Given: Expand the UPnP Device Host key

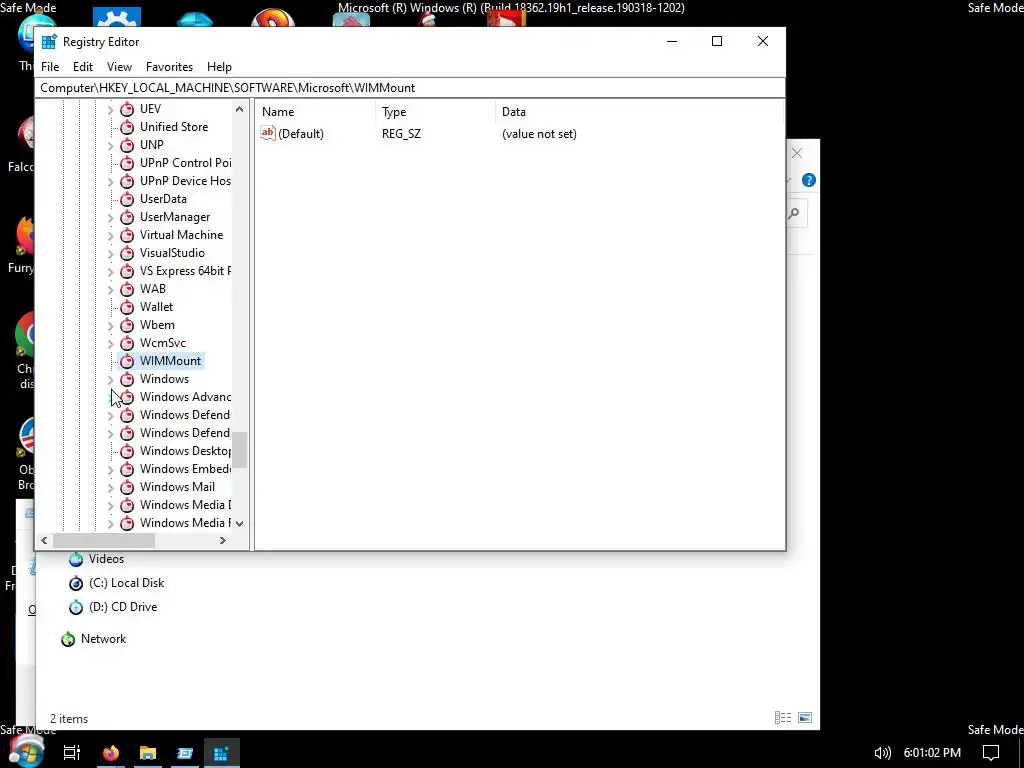Looking at the screenshot, I should (110, 182).
